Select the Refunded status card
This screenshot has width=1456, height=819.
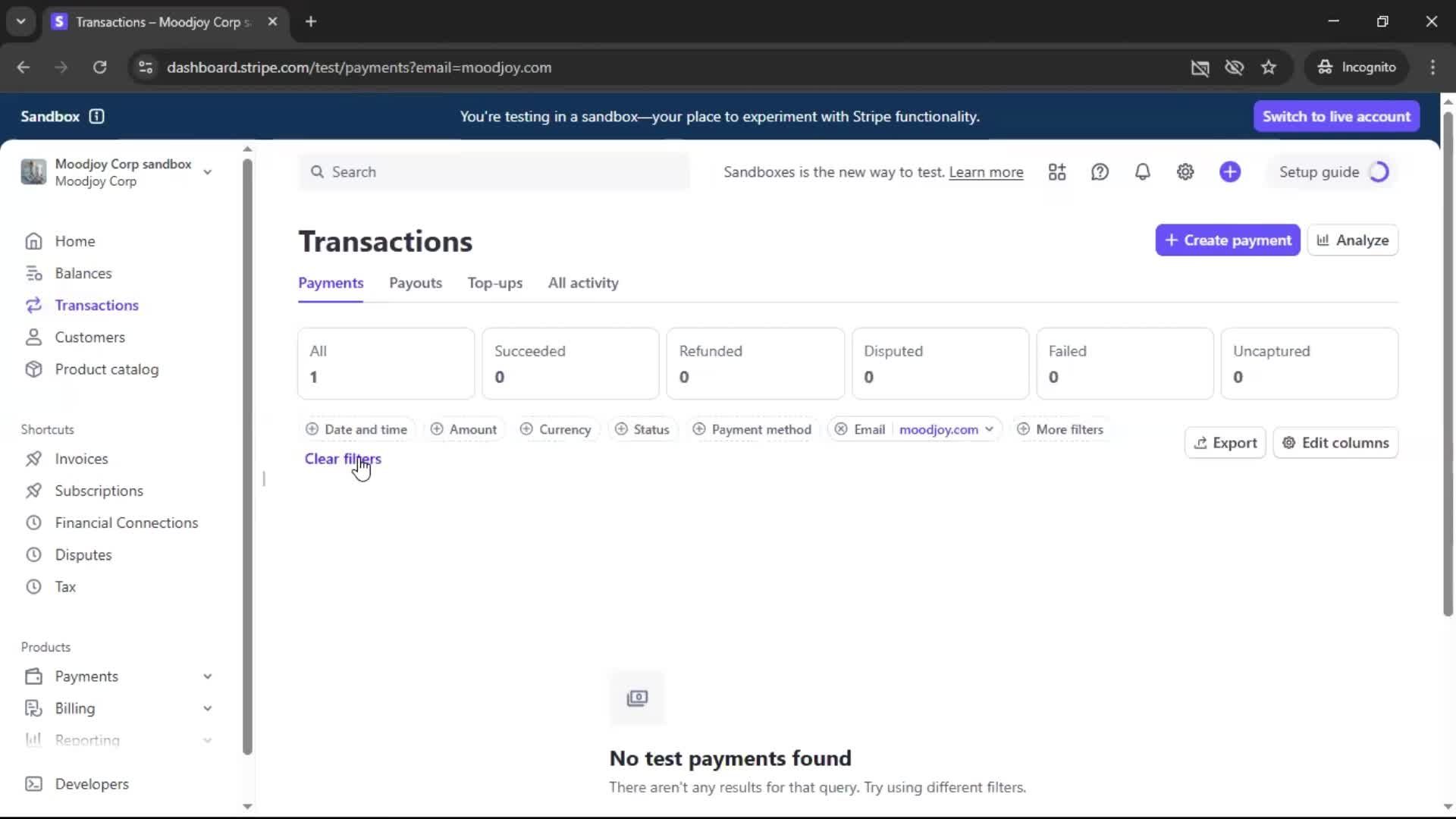click(x=755, y=364)
